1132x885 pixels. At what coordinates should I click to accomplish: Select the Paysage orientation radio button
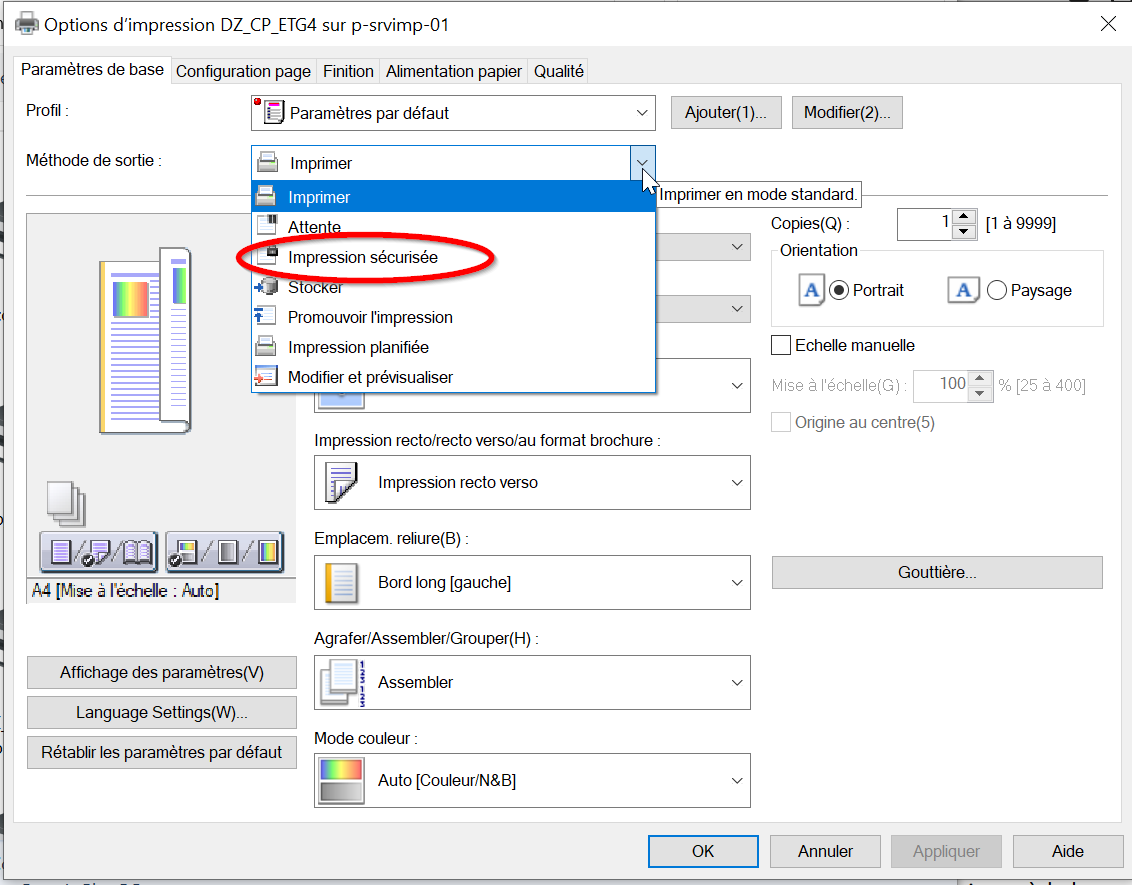[x=996, y=290]
